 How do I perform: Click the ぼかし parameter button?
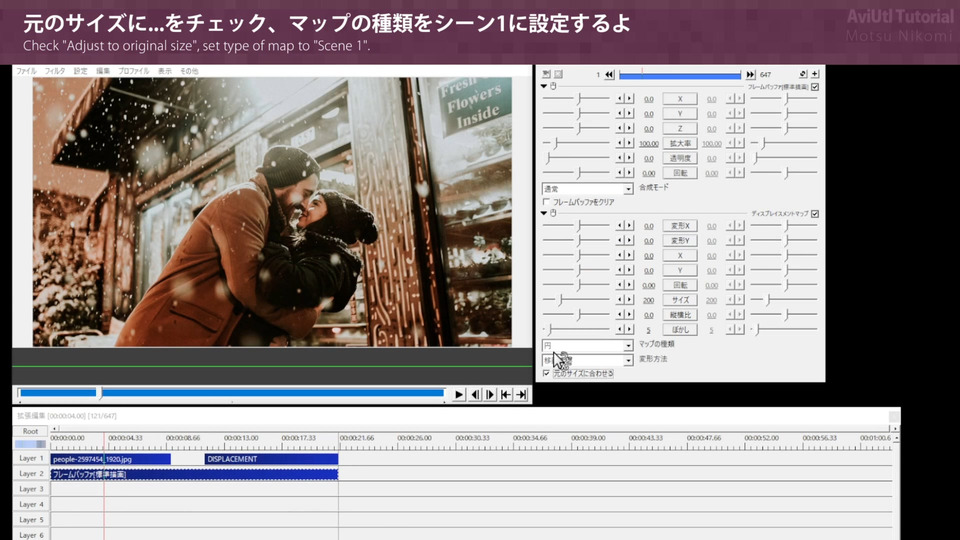[x=680, y=329]
